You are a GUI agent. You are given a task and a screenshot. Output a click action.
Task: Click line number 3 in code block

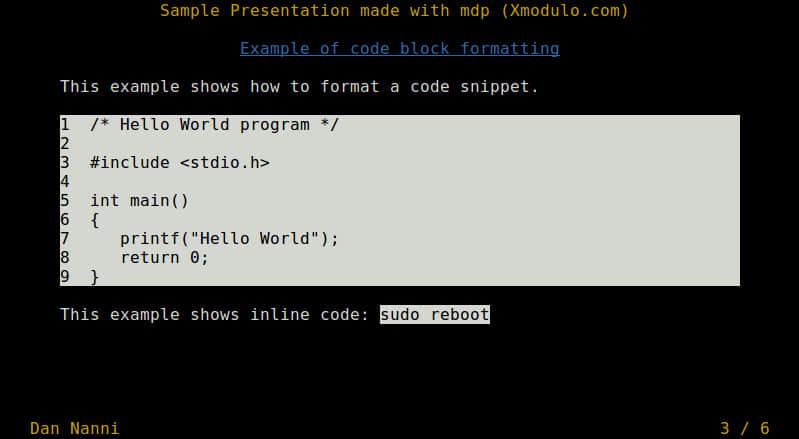[x=65, y=163]
